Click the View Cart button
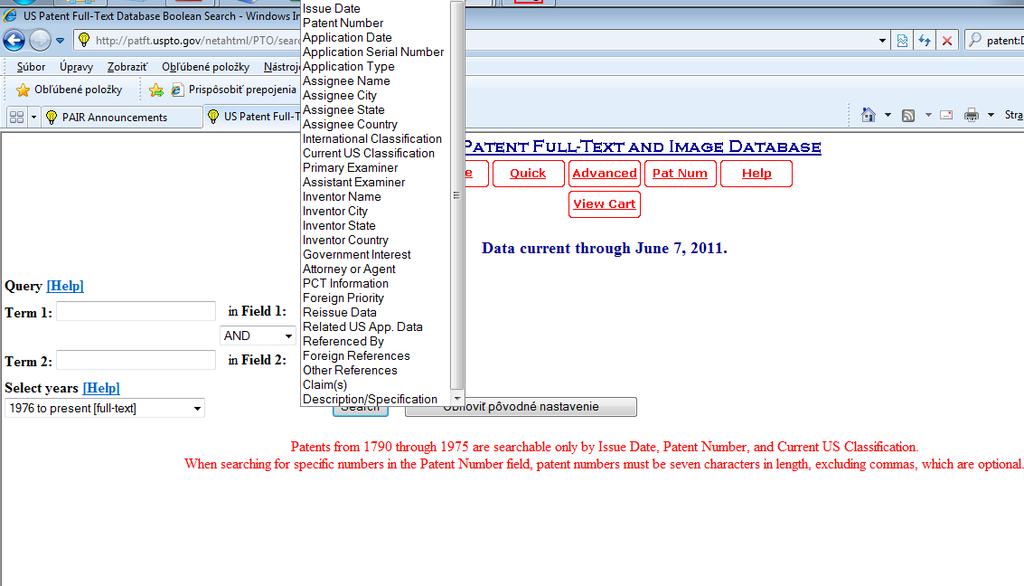1024x586 pixels. tap(604, 204)
